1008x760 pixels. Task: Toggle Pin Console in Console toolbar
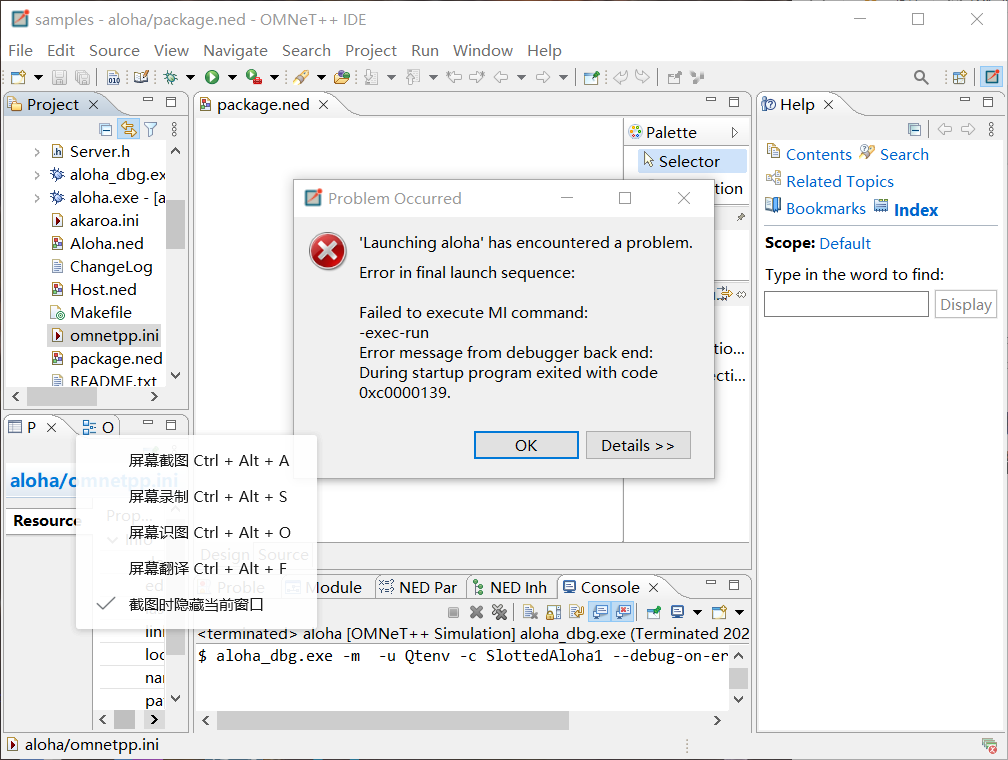click(x=654, y=612)
